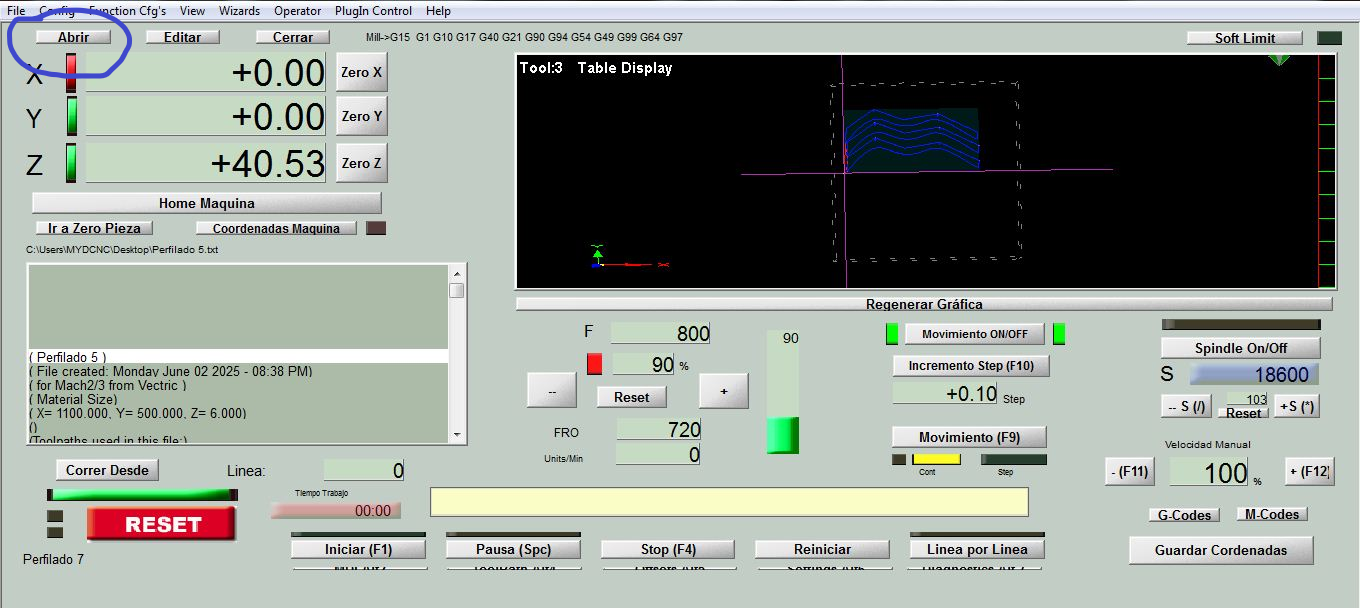Click the green Z axis LED indicator

[x=71, y=163]
